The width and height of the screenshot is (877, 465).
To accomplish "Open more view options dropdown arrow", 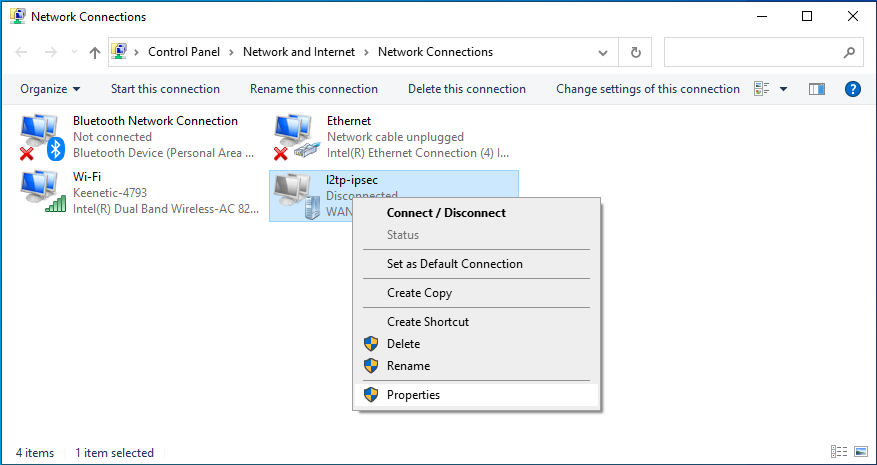I will [783, 89].
